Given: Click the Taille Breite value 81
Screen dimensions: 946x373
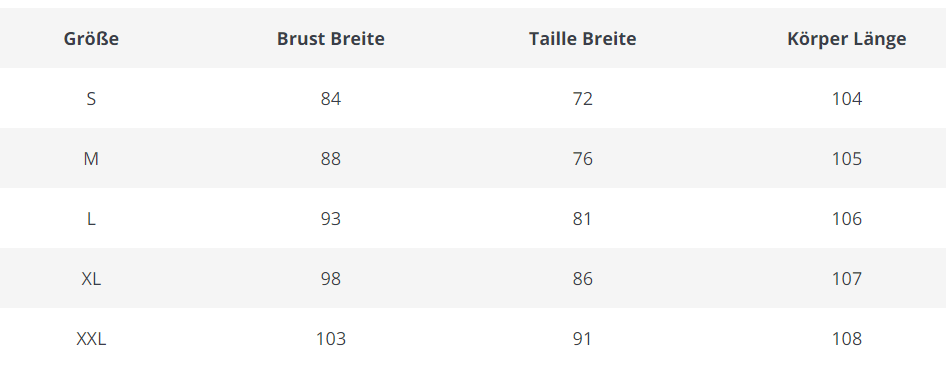Looking at the screenshot, I should pos(583,218).
